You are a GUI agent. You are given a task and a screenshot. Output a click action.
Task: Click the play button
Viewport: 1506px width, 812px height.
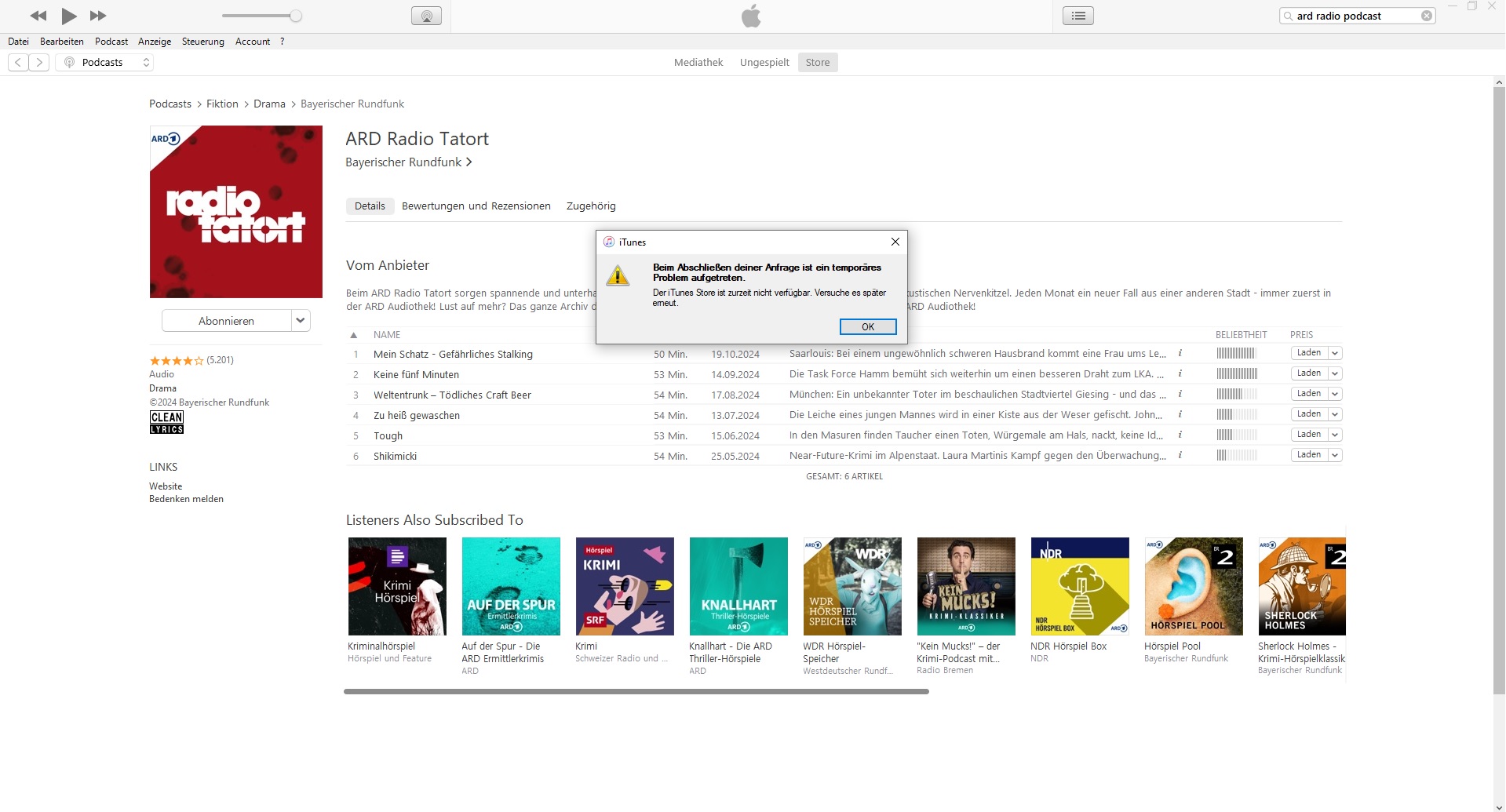[x=69, y=16]
